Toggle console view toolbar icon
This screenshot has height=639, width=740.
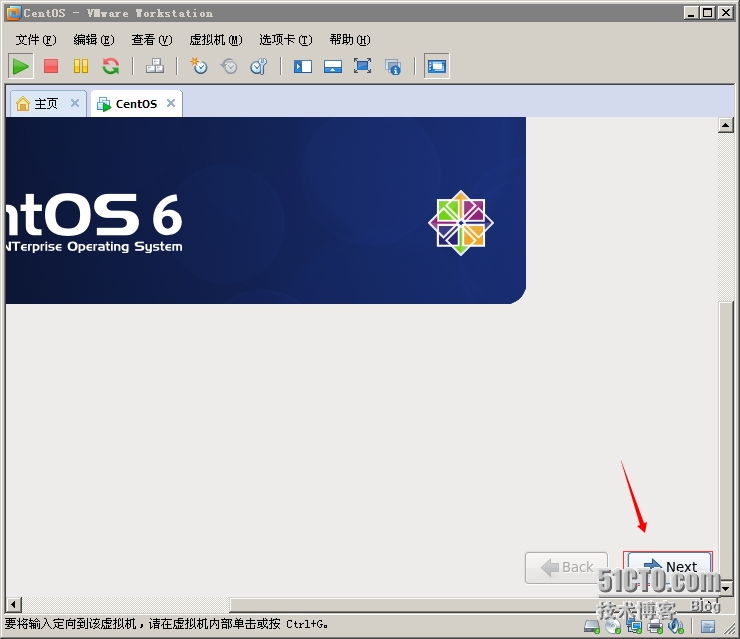tap(437, 66)
